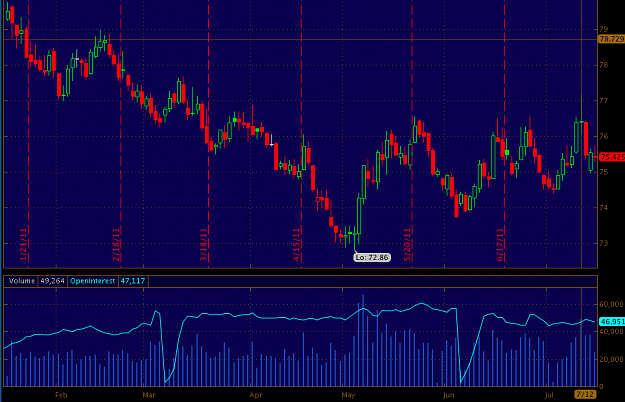The width and height of the screenshot is (625, 402).
Task: Select the OpenInterest study label
Action: [x=92, y=281]
